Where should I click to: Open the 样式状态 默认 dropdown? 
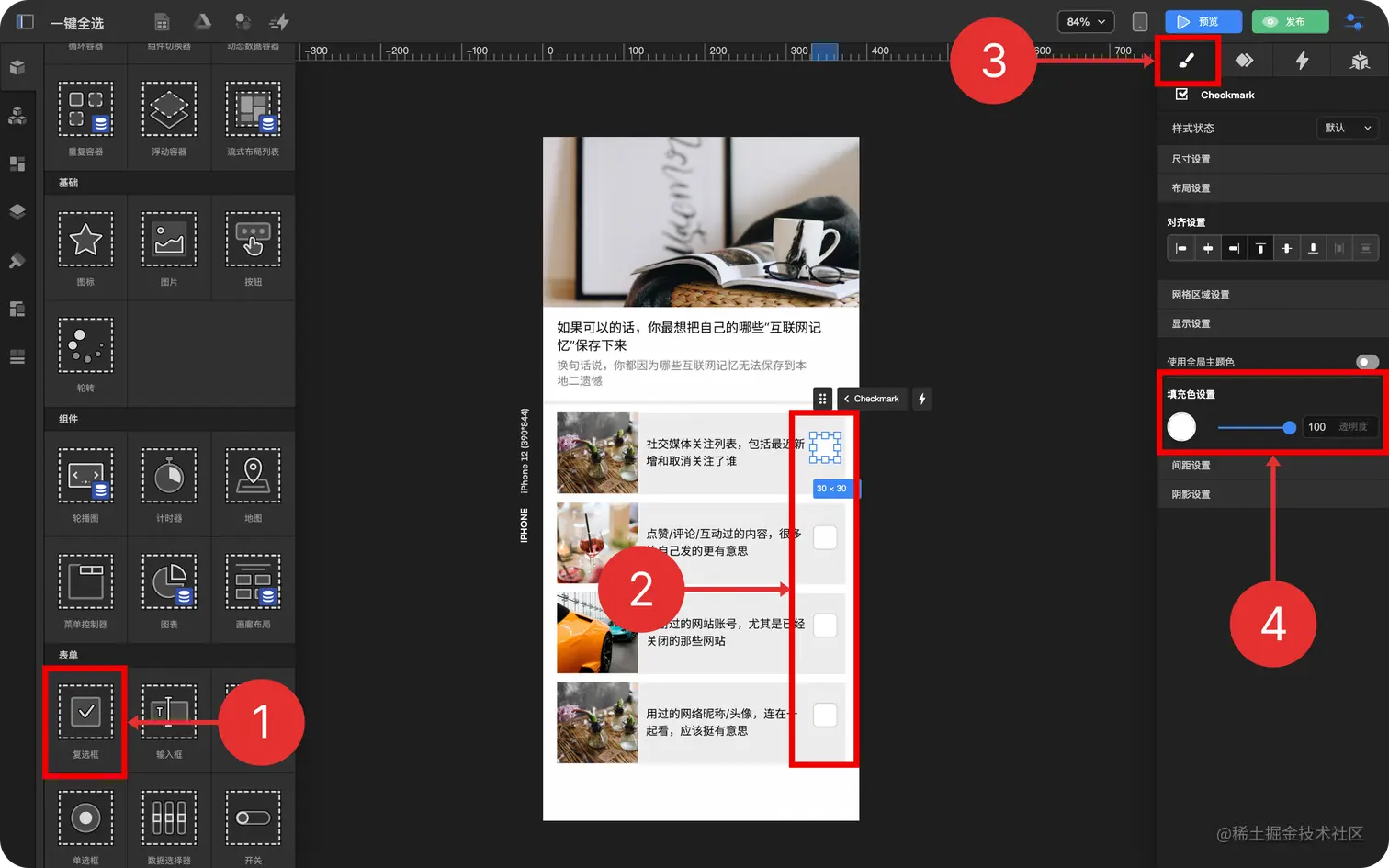(x=1348, y=128)
